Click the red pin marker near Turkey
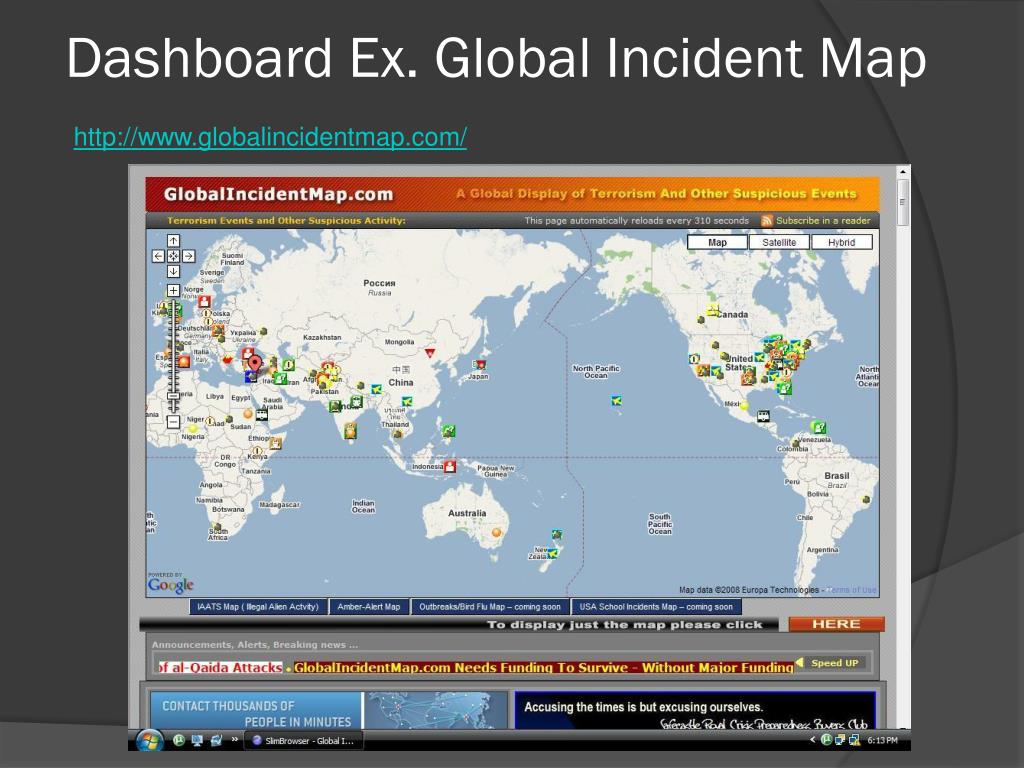The width and height of the screenshot is (1024, 768). click(x=255, y=364)
